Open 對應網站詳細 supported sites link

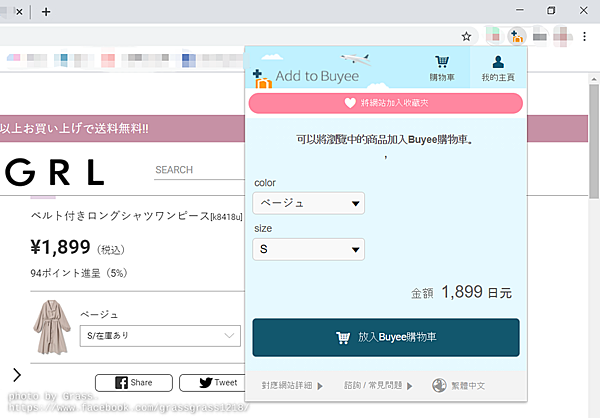292,385
